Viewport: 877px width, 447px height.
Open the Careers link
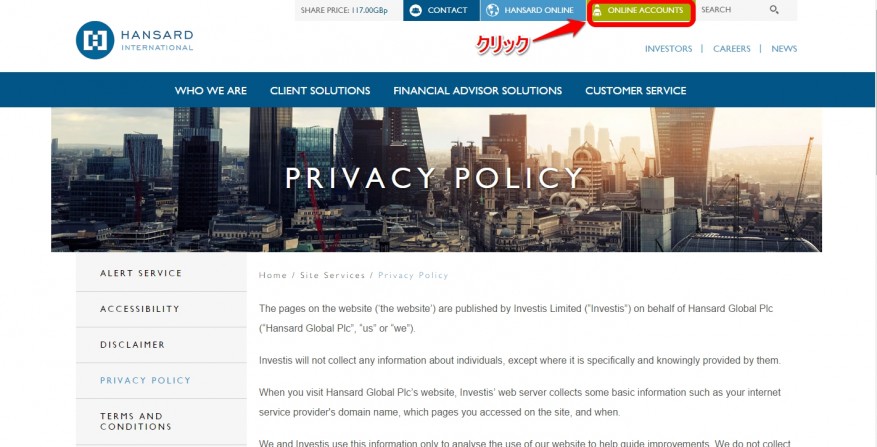pyautogui.click(x=732, y=49)
